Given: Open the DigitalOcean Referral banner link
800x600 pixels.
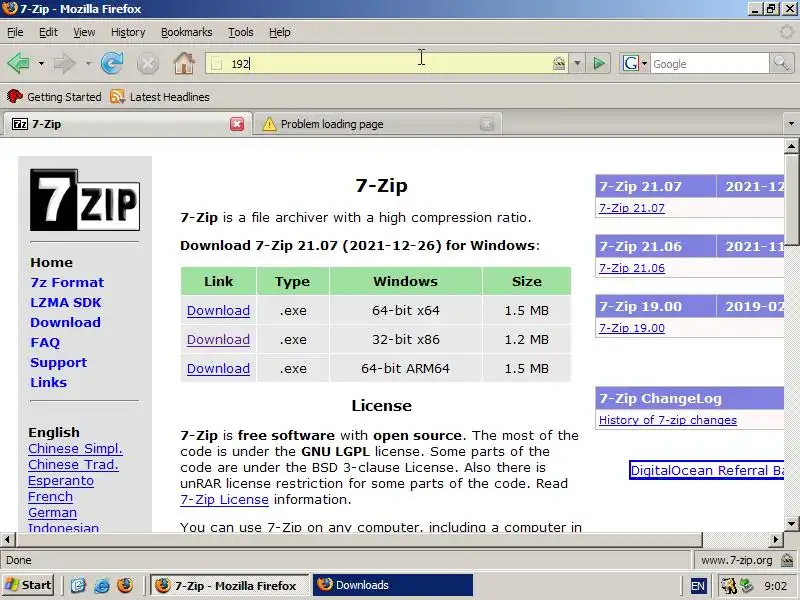Looking at the screenshot, I should click(x=707, y=470).
